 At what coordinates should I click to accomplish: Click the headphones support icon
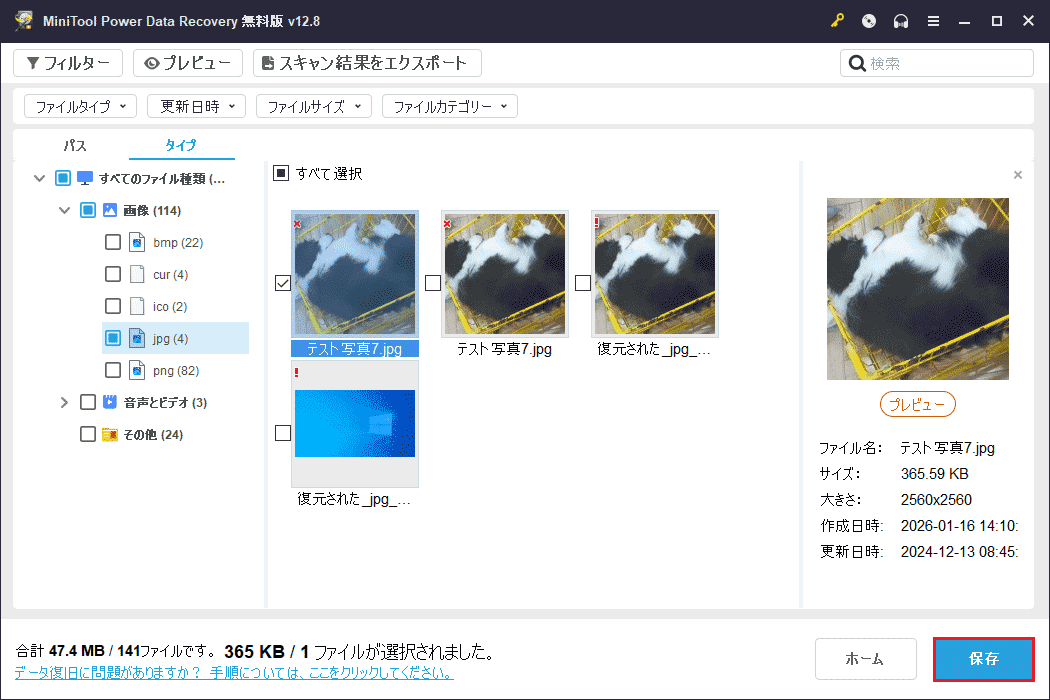(x=901, y=20)
